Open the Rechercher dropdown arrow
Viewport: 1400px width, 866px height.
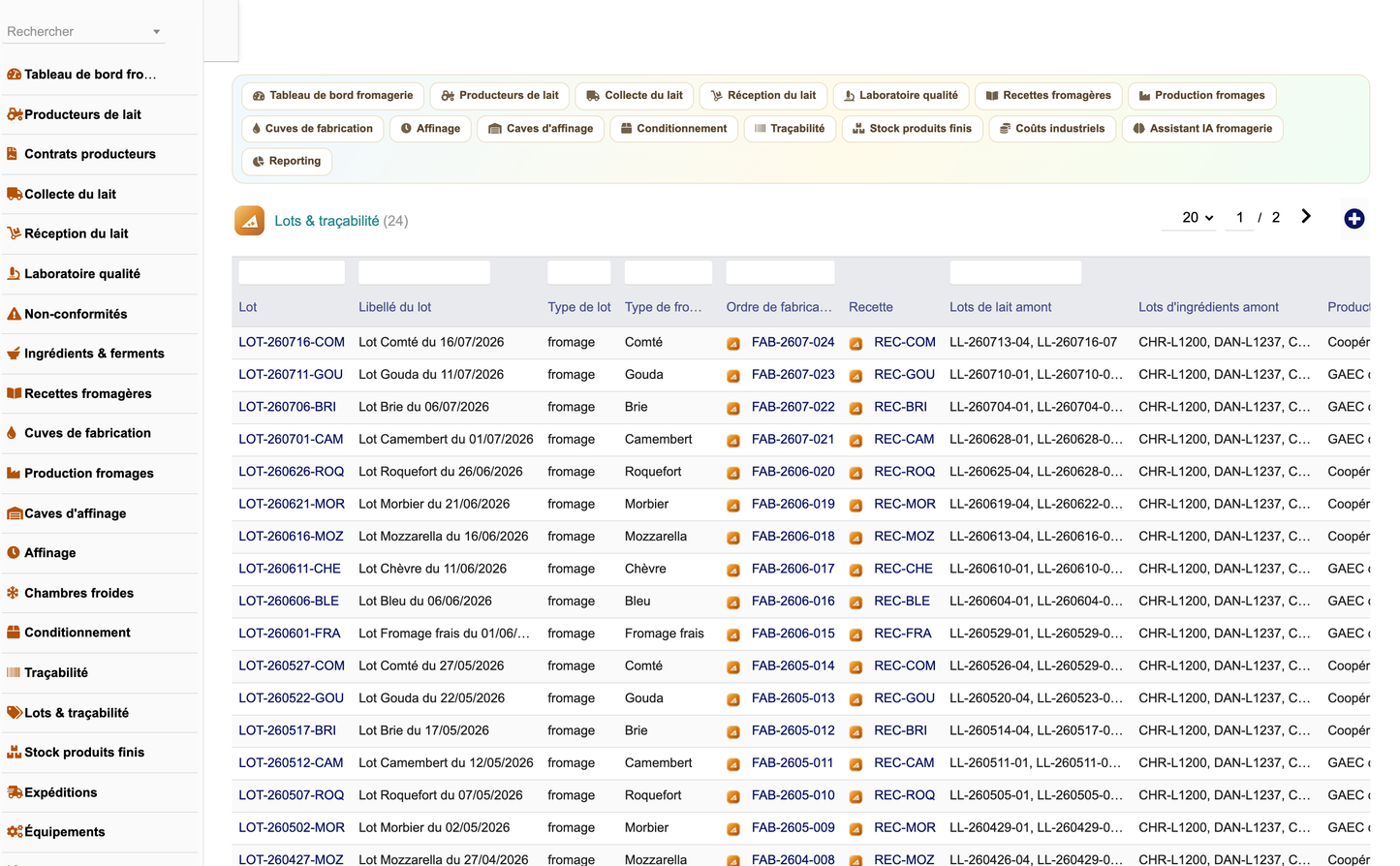156,32
